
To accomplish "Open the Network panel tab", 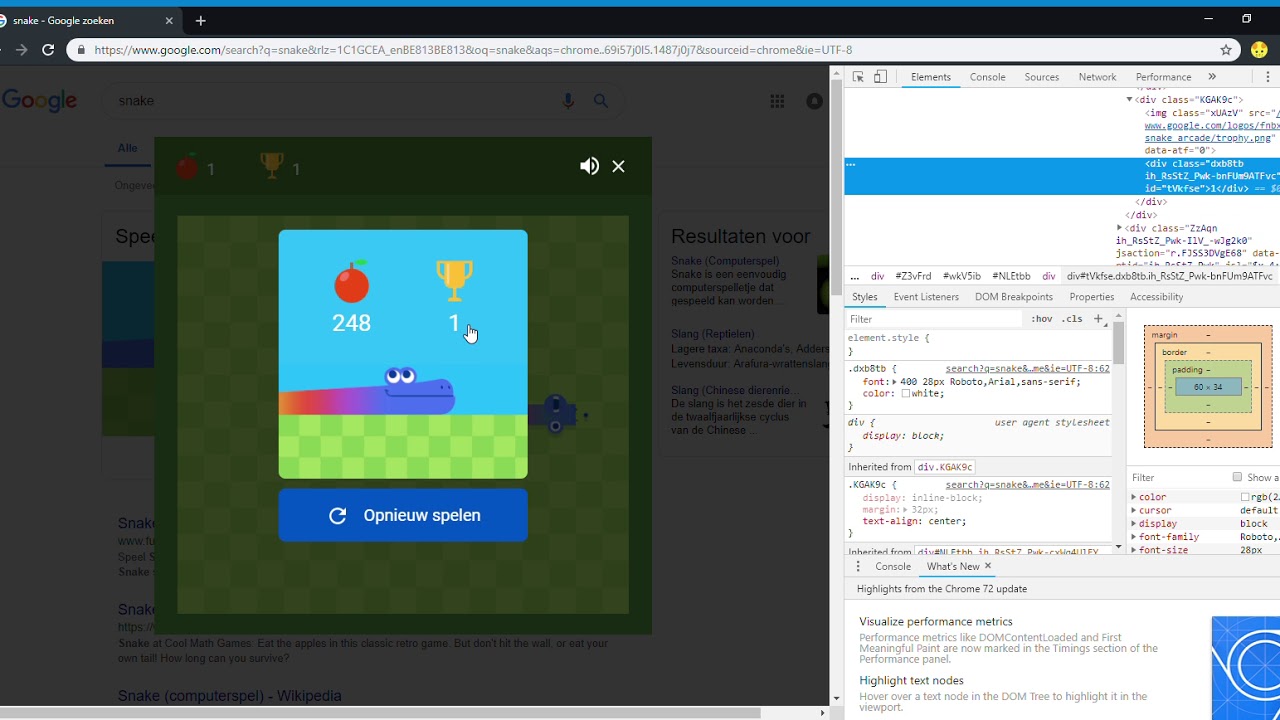I will coord(1097,77).
